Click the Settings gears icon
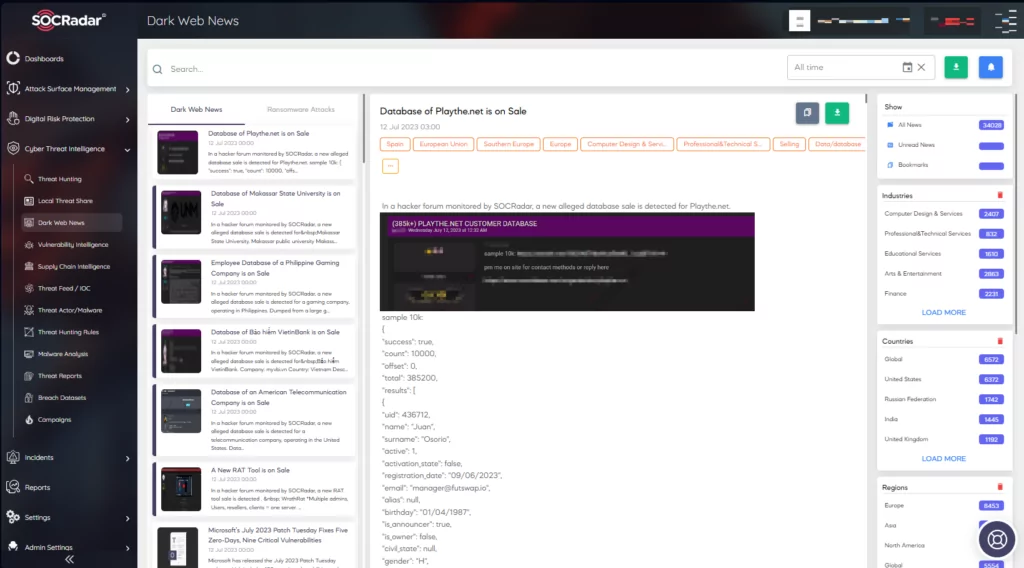The image size is (1024, 568). [x=13, y=517]
